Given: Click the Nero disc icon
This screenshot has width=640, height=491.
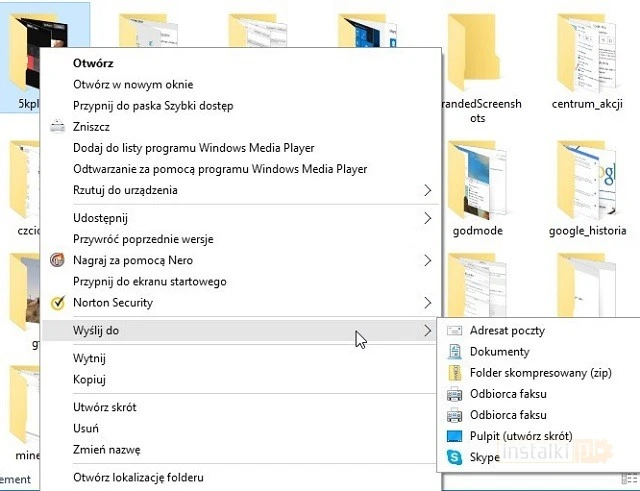Looking at the screenshot, I should (x=58, y=261).
